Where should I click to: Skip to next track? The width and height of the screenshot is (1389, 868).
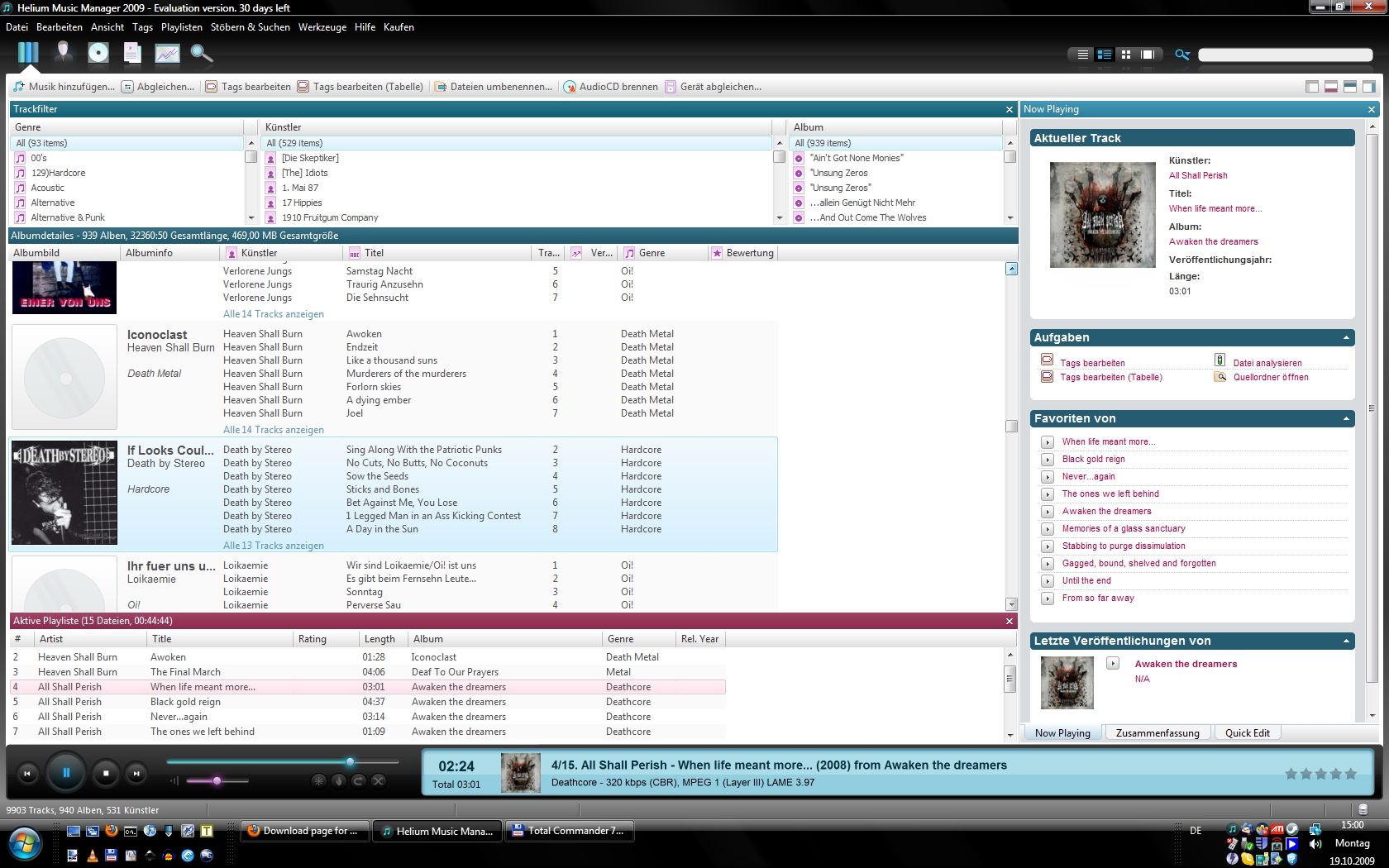coord(136,774)
